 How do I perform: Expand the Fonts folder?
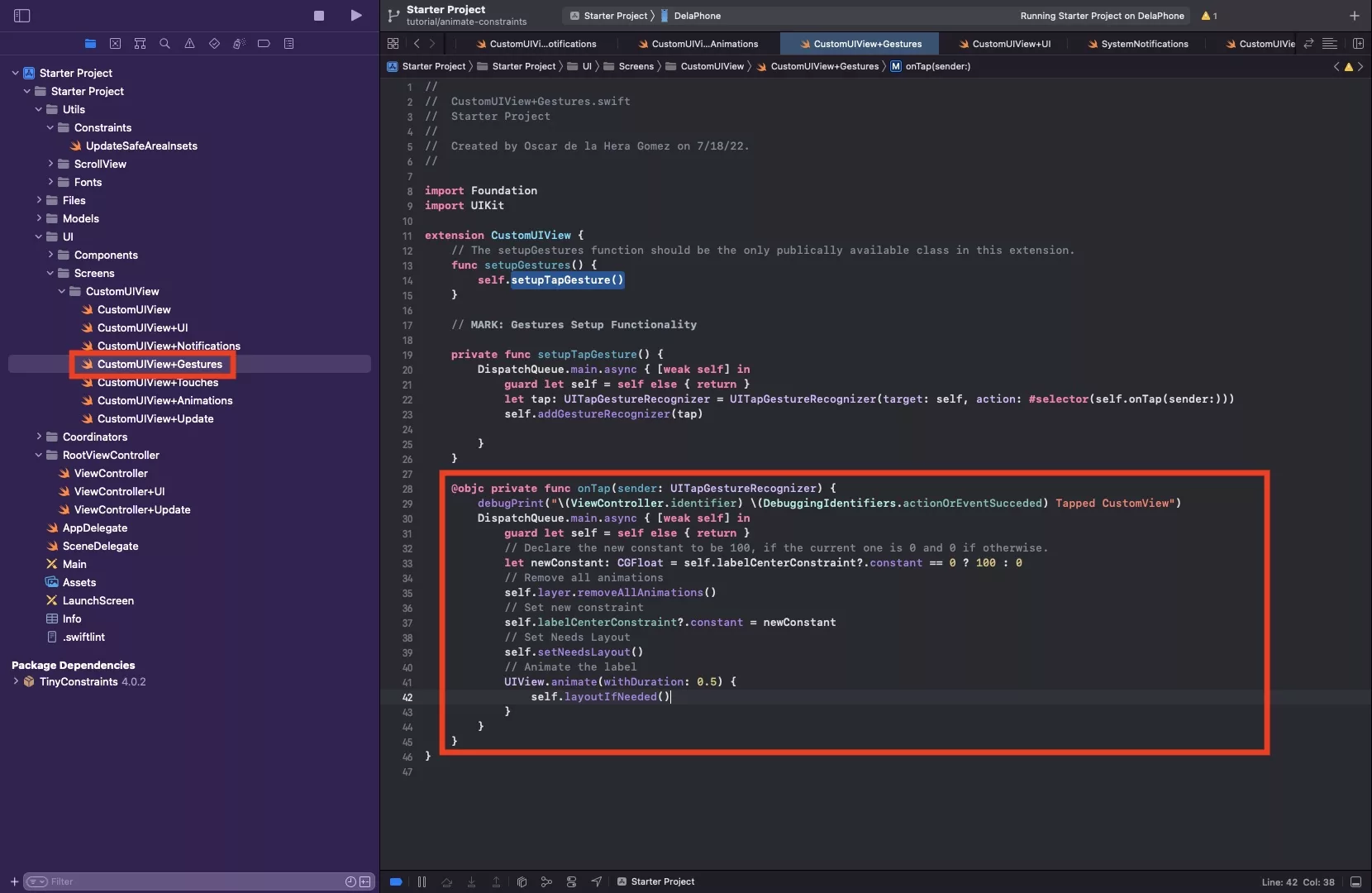click(50, 182)
